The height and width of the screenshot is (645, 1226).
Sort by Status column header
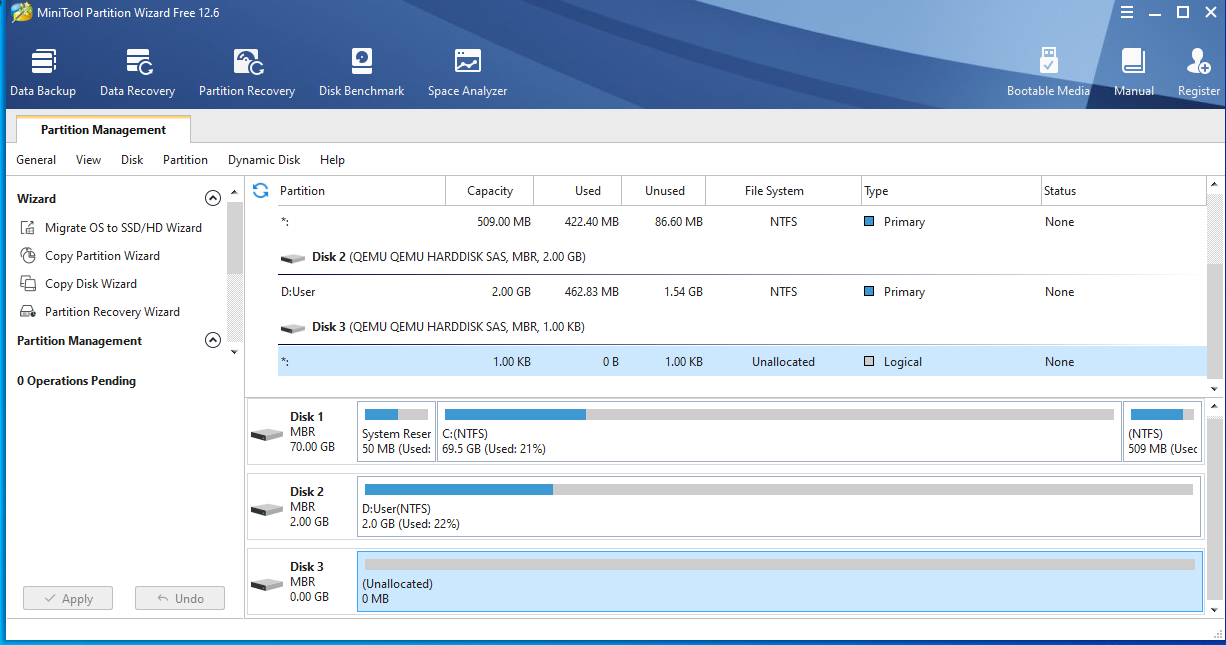click(1123, 191)
